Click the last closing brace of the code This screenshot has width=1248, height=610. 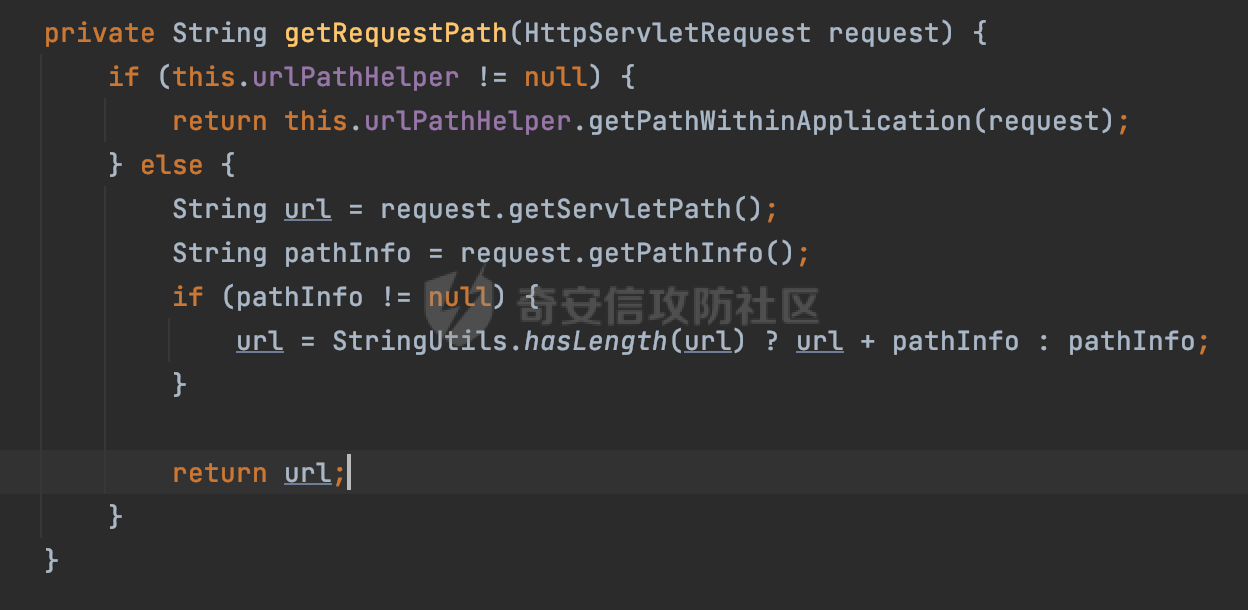pyautogui.click(x=51, y=560)
